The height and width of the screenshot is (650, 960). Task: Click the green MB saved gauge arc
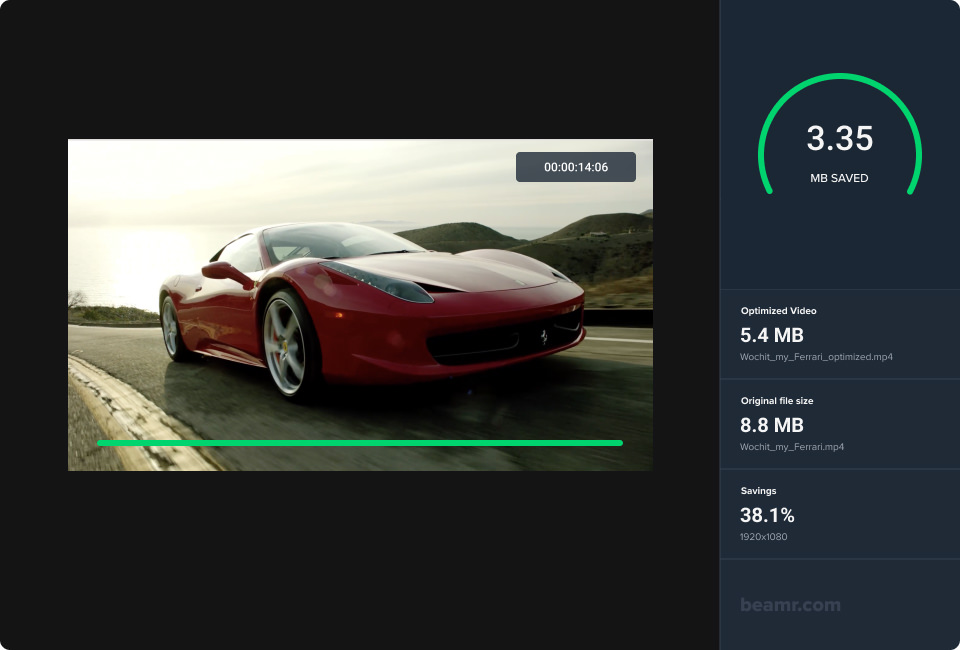coord(839,133)
